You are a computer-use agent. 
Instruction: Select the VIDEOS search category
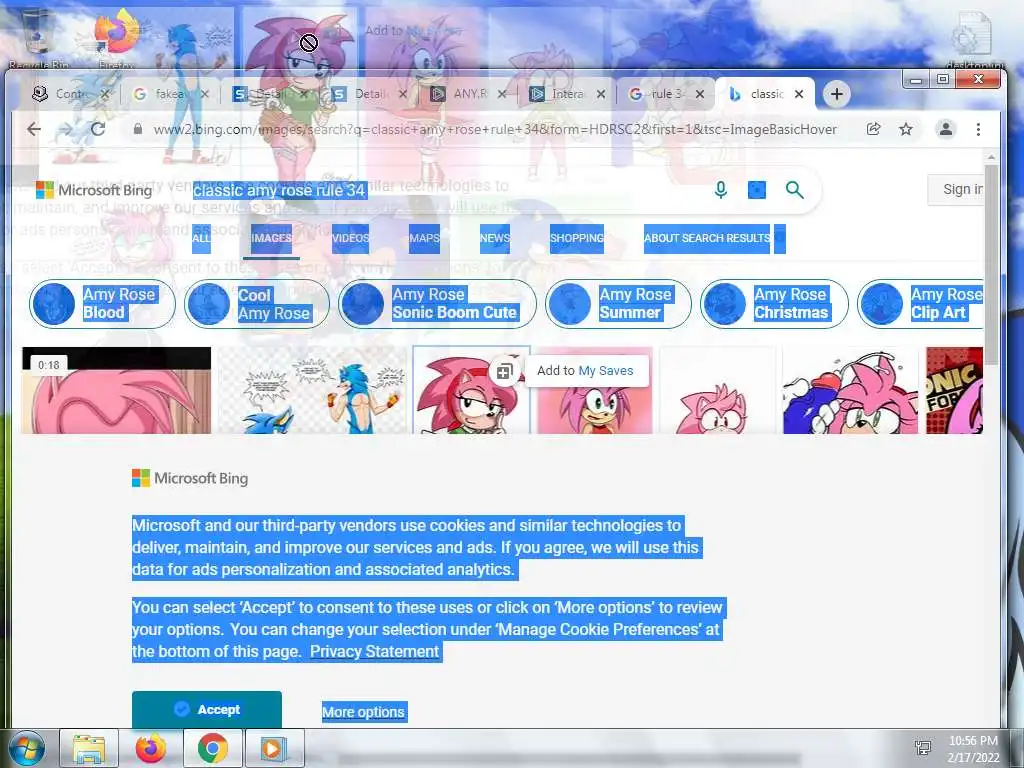(350, 238)
